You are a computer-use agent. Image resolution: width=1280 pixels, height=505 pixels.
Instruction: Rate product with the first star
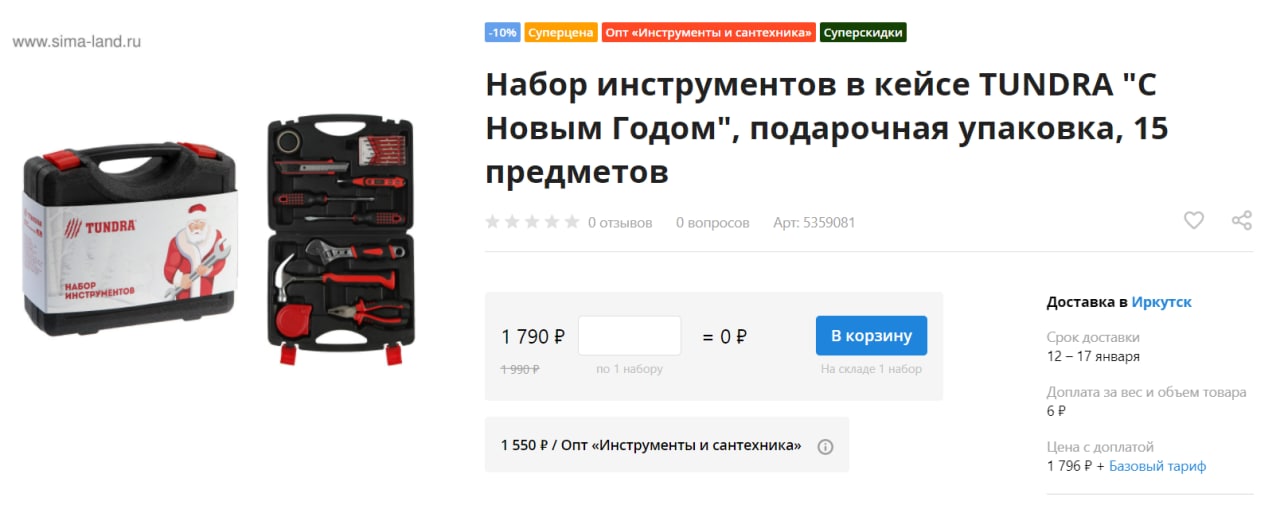point(493,222)
